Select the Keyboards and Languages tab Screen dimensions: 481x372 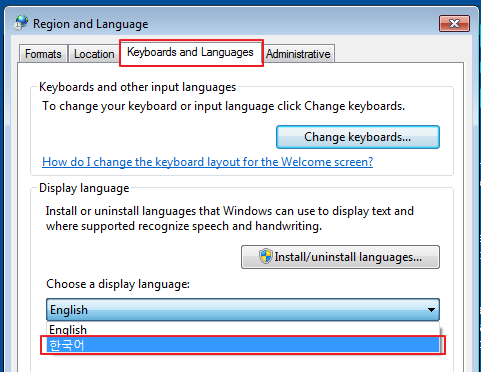click(190, 52)
